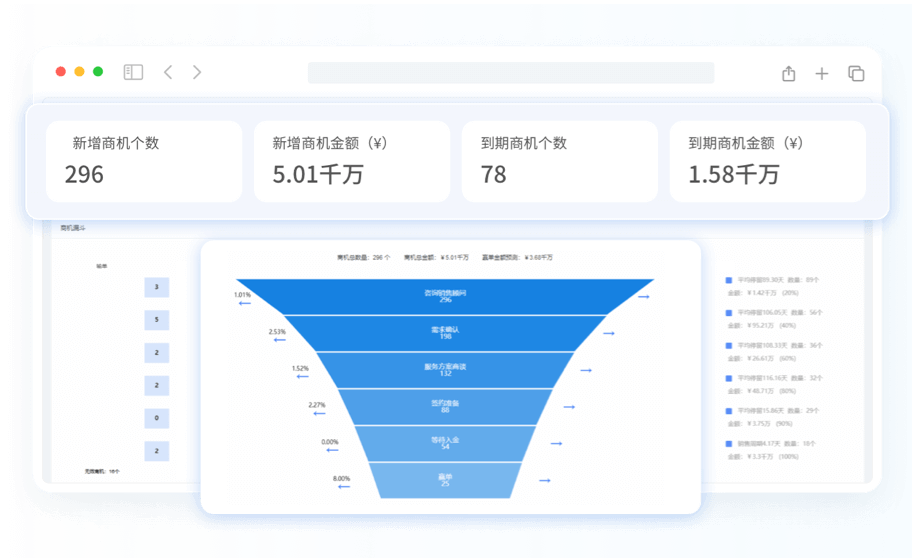Open the 到期商机个数 card showing 78
This screenshot has height=560, width=912.
tap(559, 161)
